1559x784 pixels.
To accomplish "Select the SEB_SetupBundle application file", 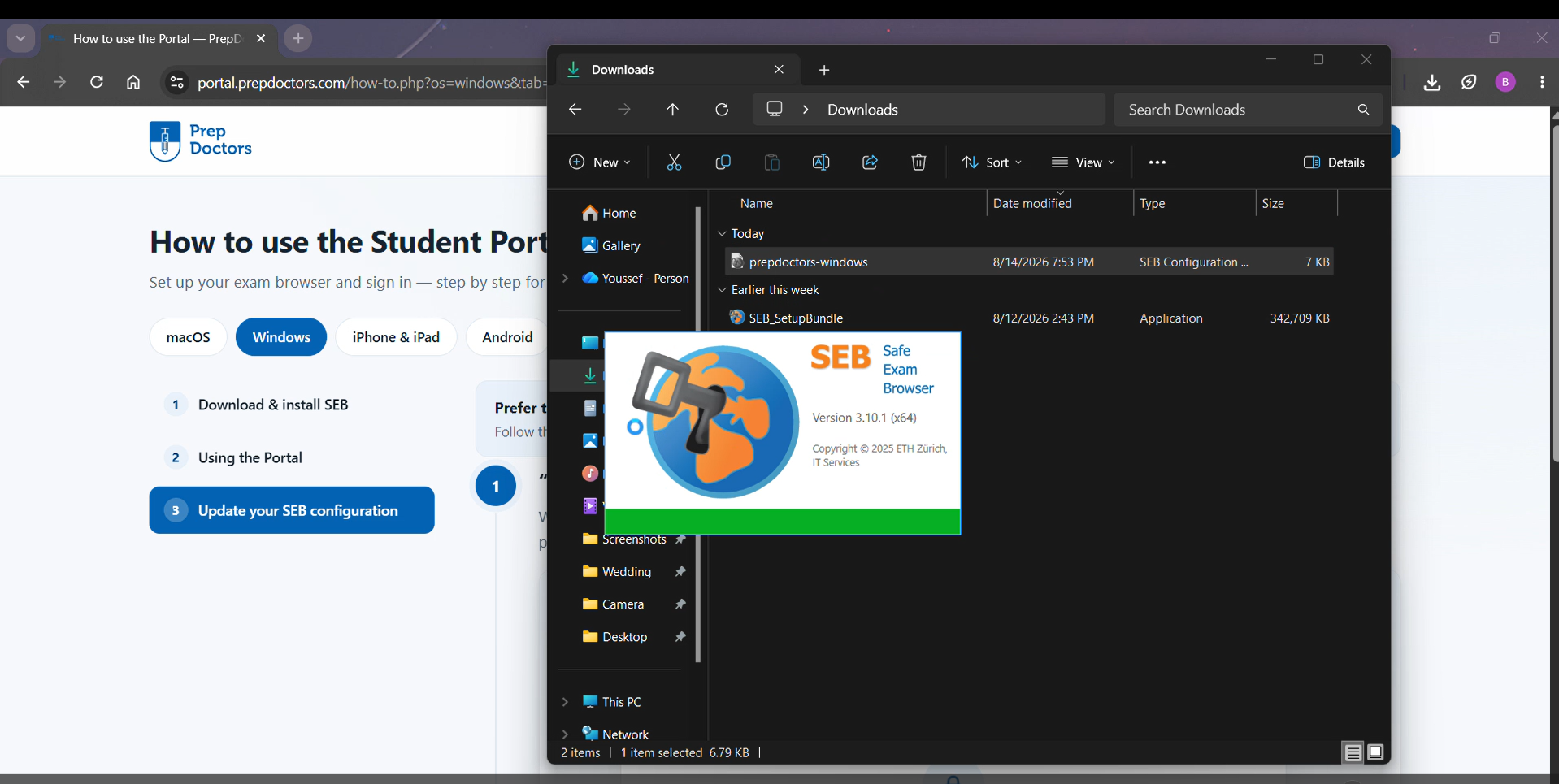I will click(x=1029, y=318).
